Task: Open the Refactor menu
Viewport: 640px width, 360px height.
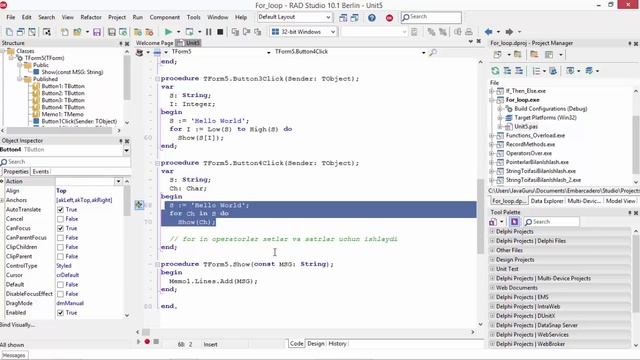Action: pyautogui.click(x=91, y=17)
